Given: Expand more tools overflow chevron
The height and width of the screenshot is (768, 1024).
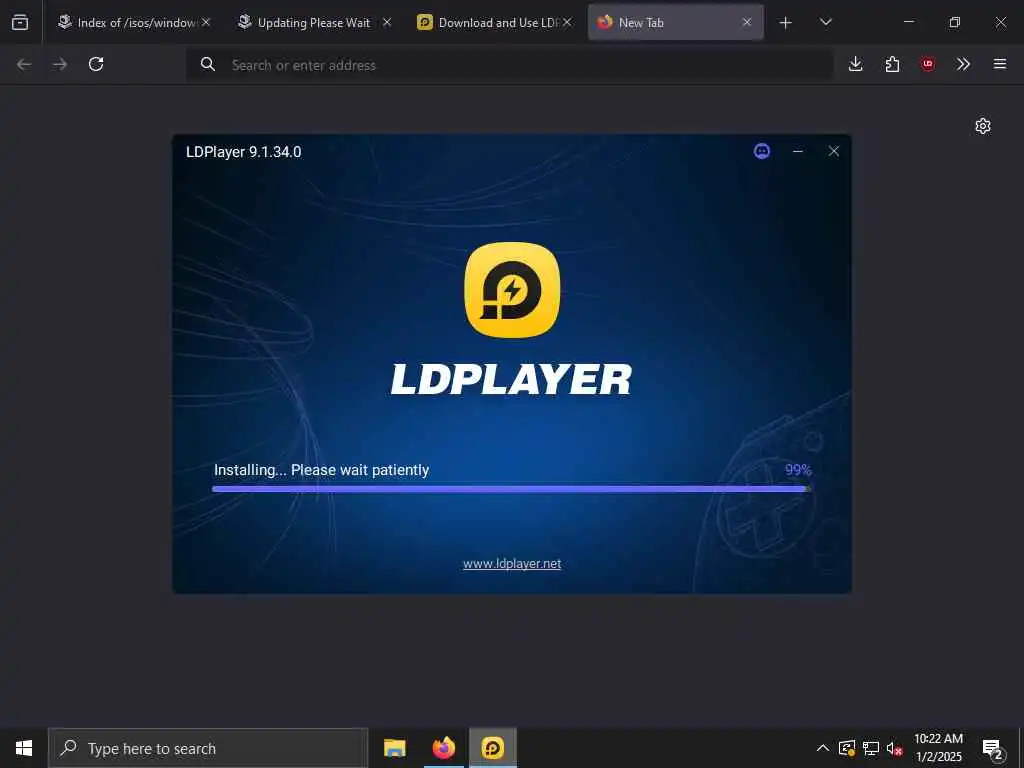Looking at the screenshot, I should coord(963,64).
